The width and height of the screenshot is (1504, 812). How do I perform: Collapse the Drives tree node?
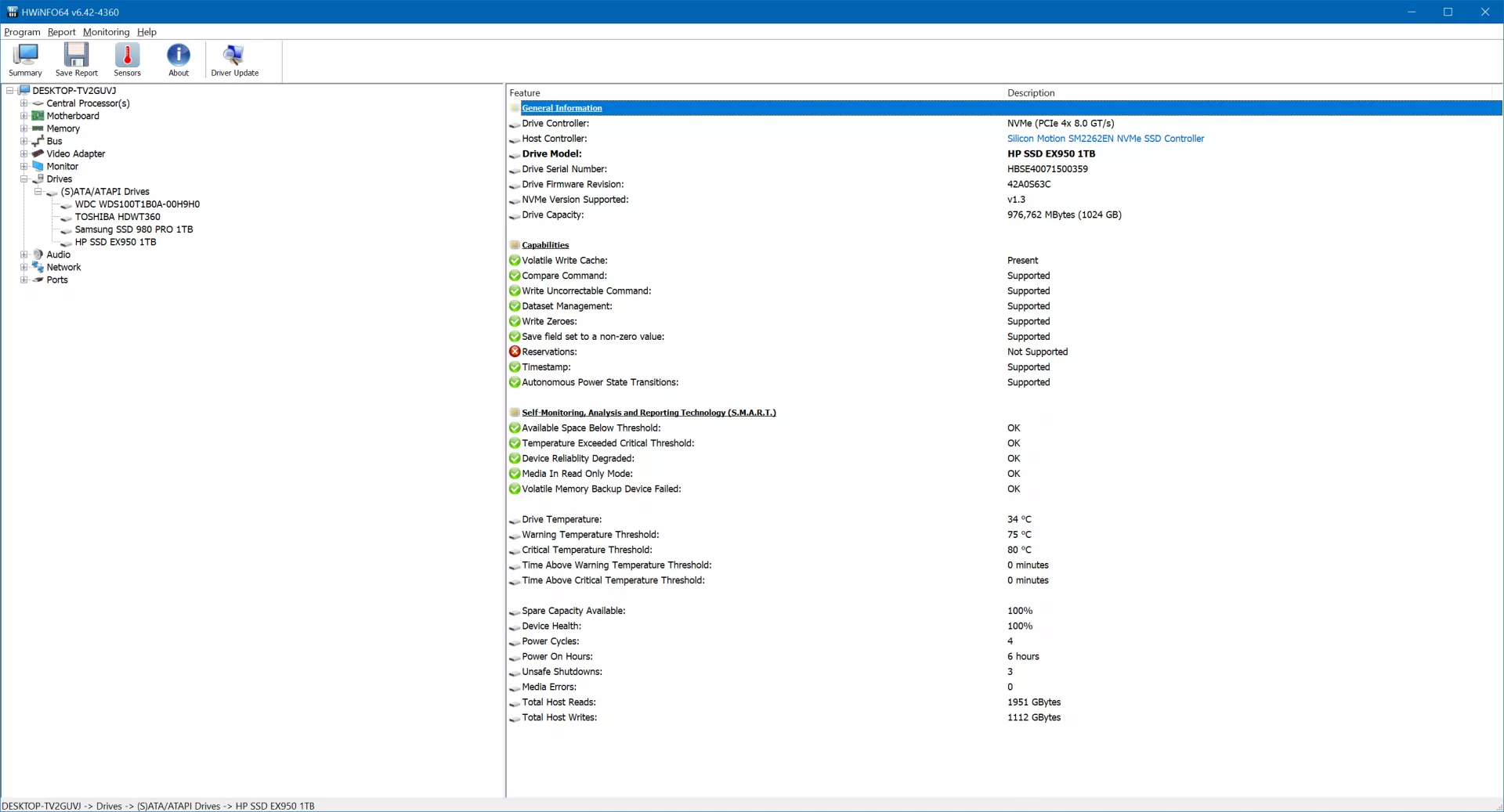click(x=23, y=179)
